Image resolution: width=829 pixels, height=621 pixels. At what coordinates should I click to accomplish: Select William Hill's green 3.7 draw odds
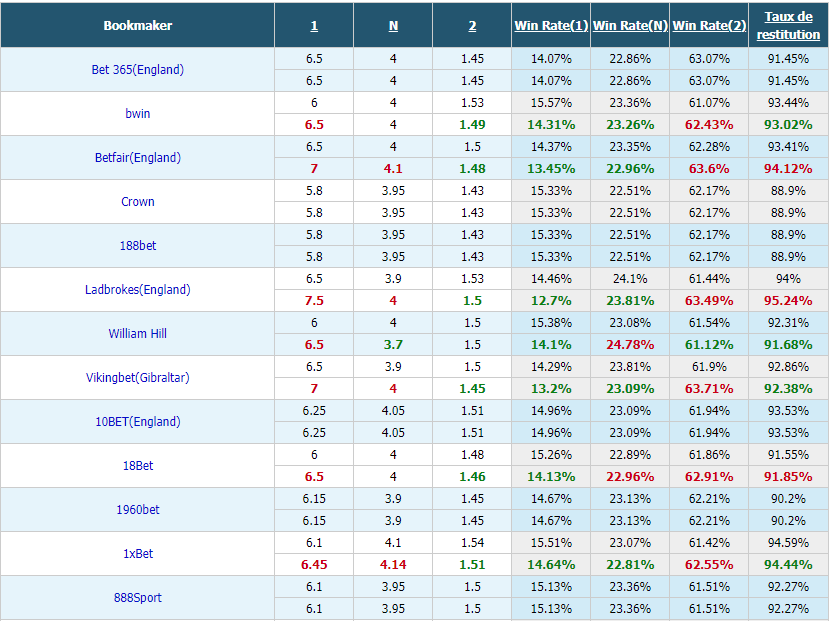[393, 345]
